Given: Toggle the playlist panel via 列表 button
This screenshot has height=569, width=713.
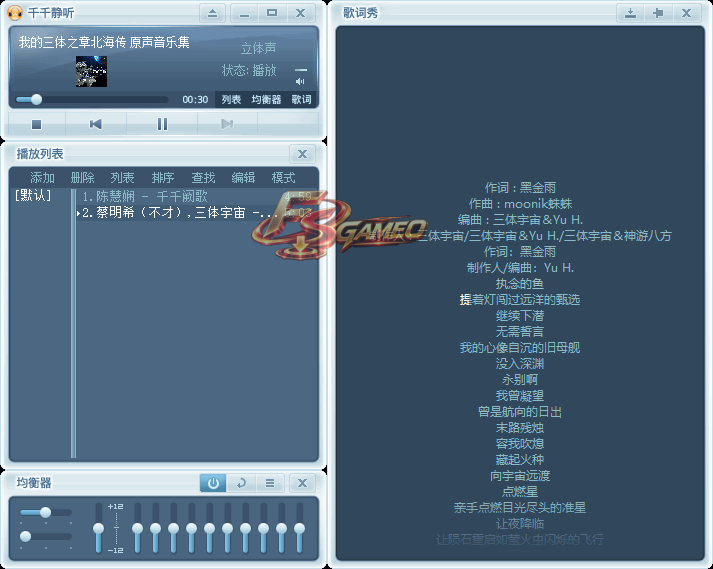Looking at the screenshot, I should point(231,99).
